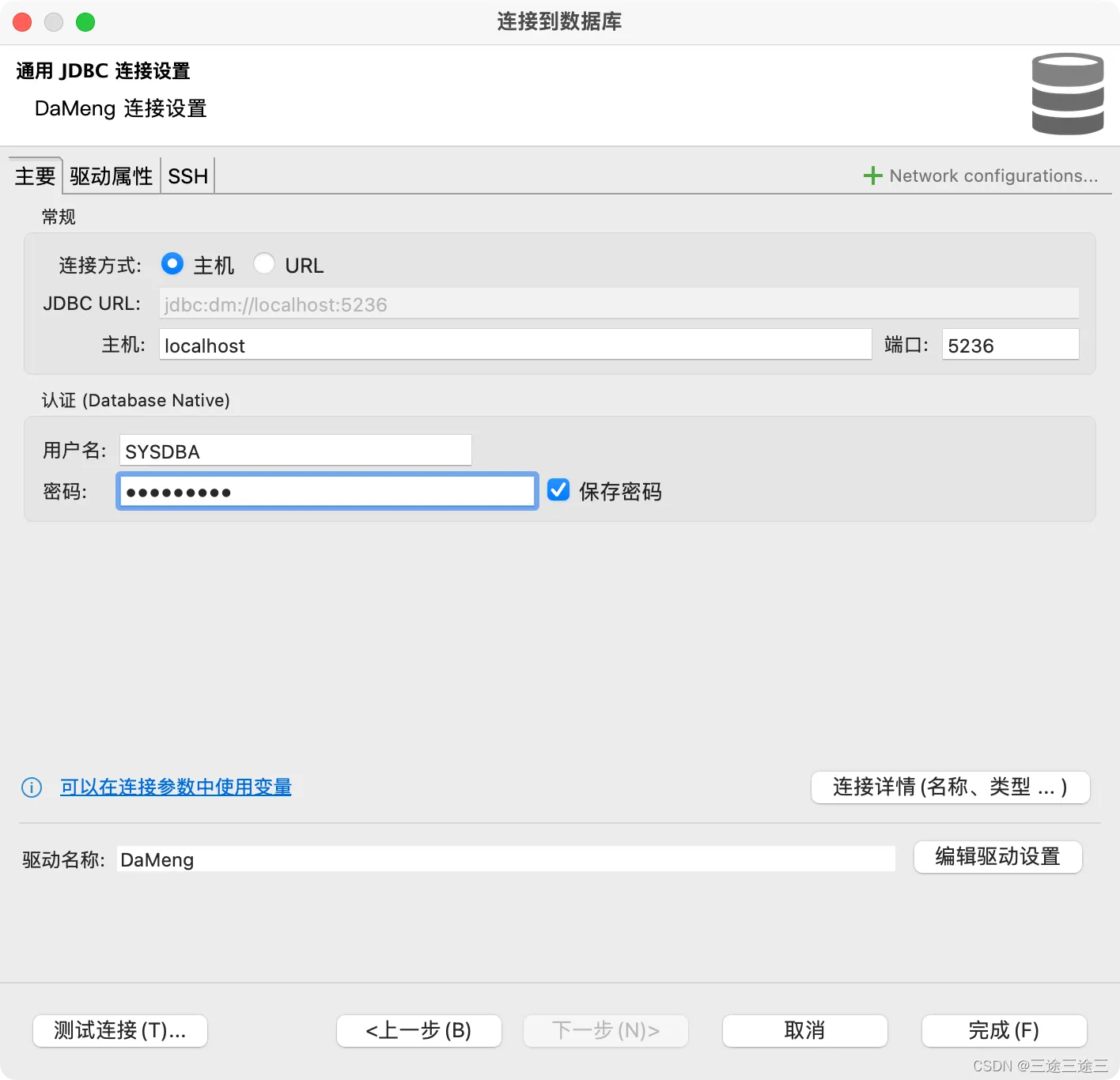This screenshot has height=1080, width=1120.
Task: Click the 密码 password field
Action: pyautogui.click(x=327, y=490)
